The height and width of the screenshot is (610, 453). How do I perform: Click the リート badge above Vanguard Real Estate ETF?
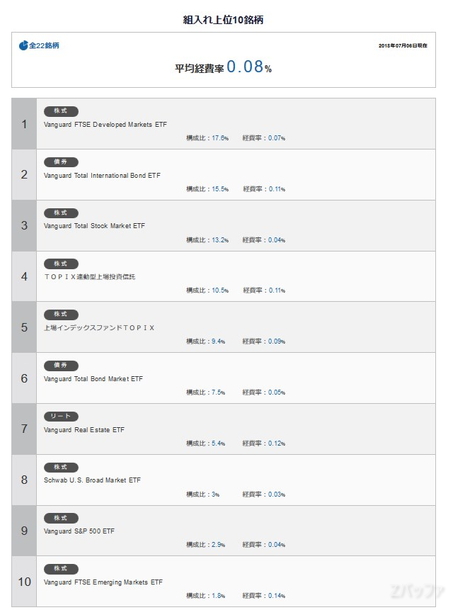[61, 417]
